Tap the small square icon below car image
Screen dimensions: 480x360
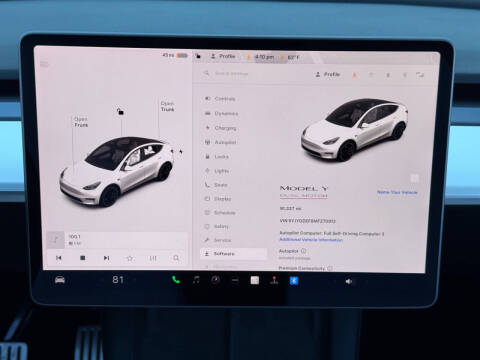click(x=414, y=178)
